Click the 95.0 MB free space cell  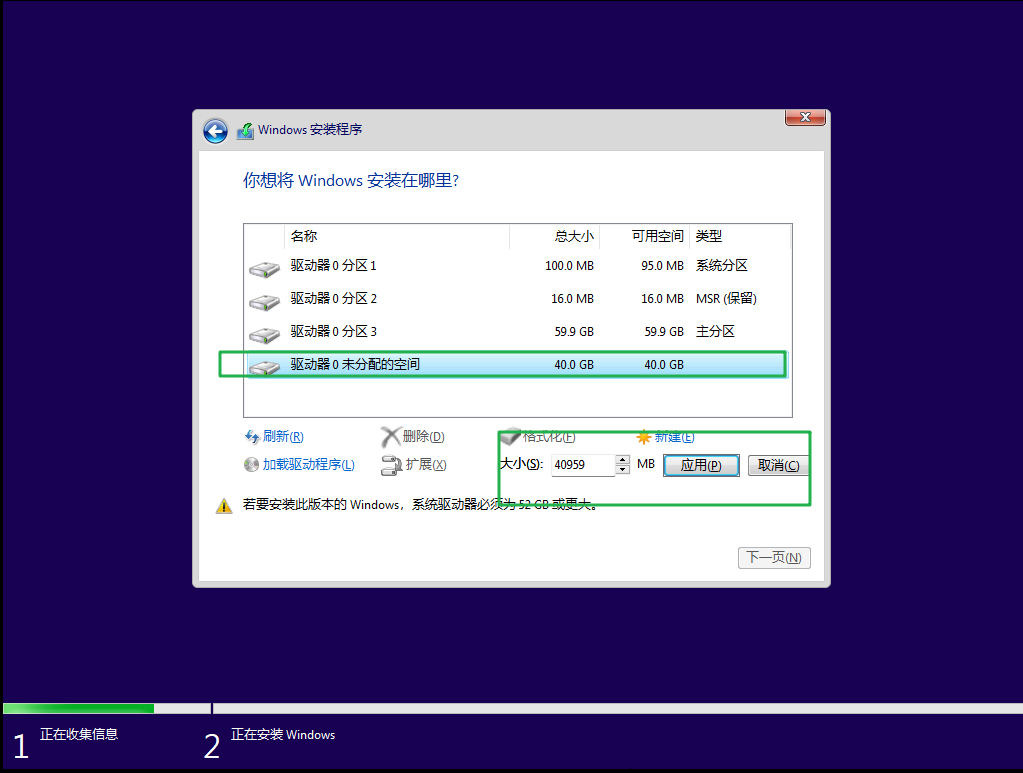coord(662,266)
